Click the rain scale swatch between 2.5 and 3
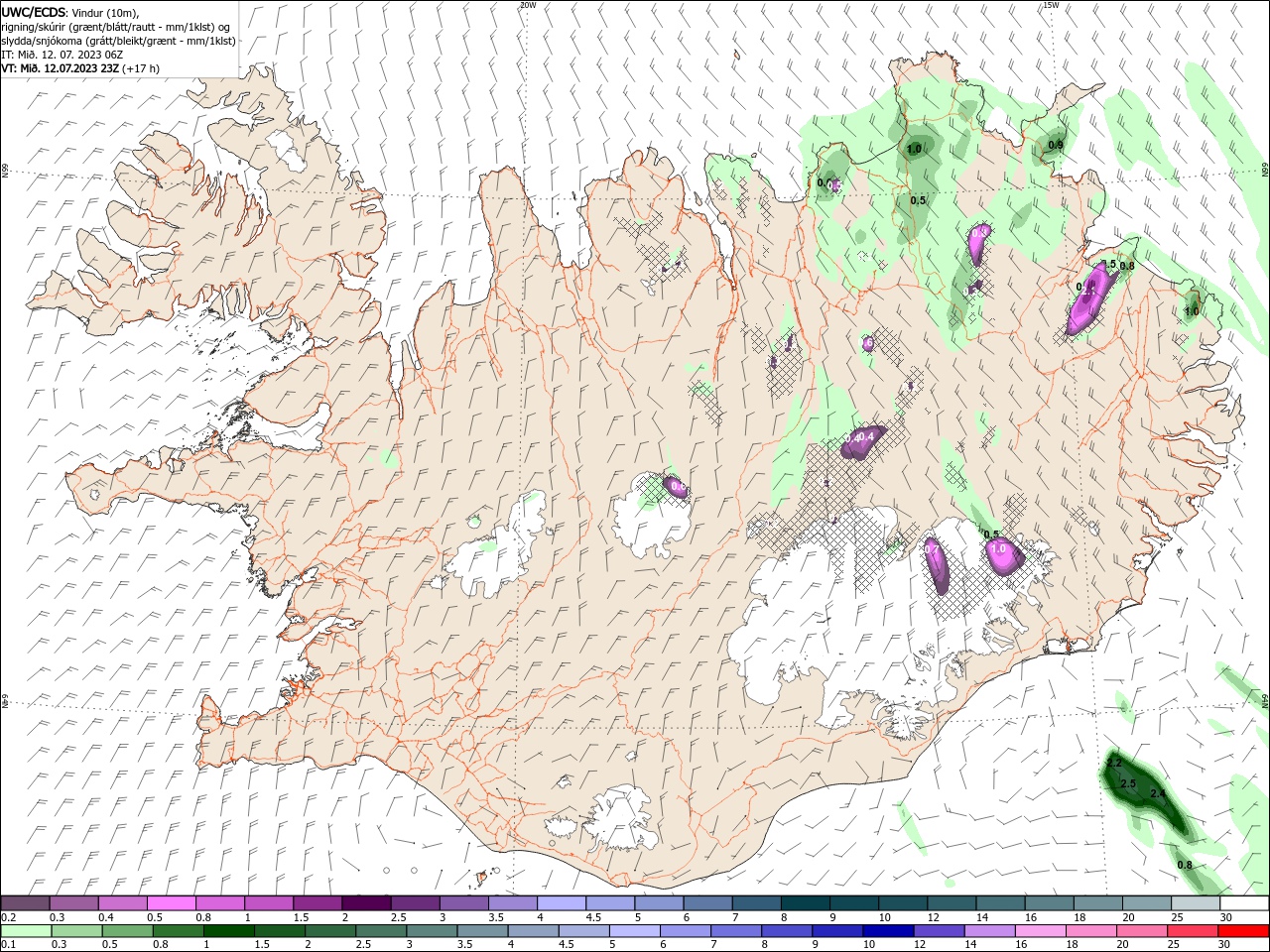 click(x=380, y=932)
